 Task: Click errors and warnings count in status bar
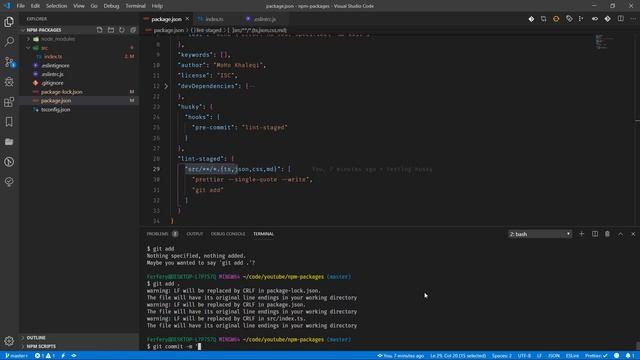coord(44,356)
